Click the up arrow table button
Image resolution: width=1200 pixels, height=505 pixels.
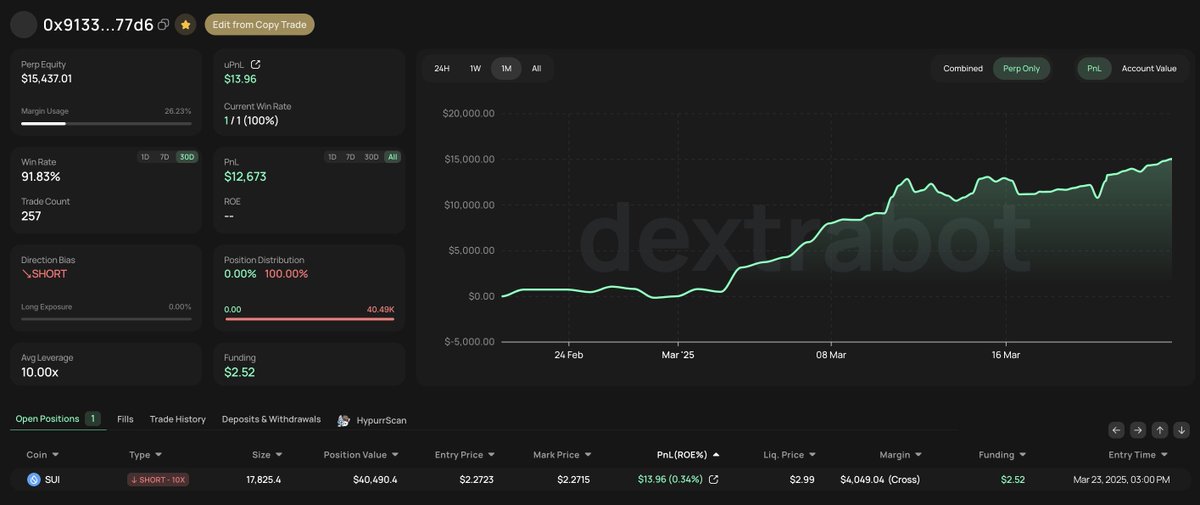pyautogui.click(x=1159, y=430)
